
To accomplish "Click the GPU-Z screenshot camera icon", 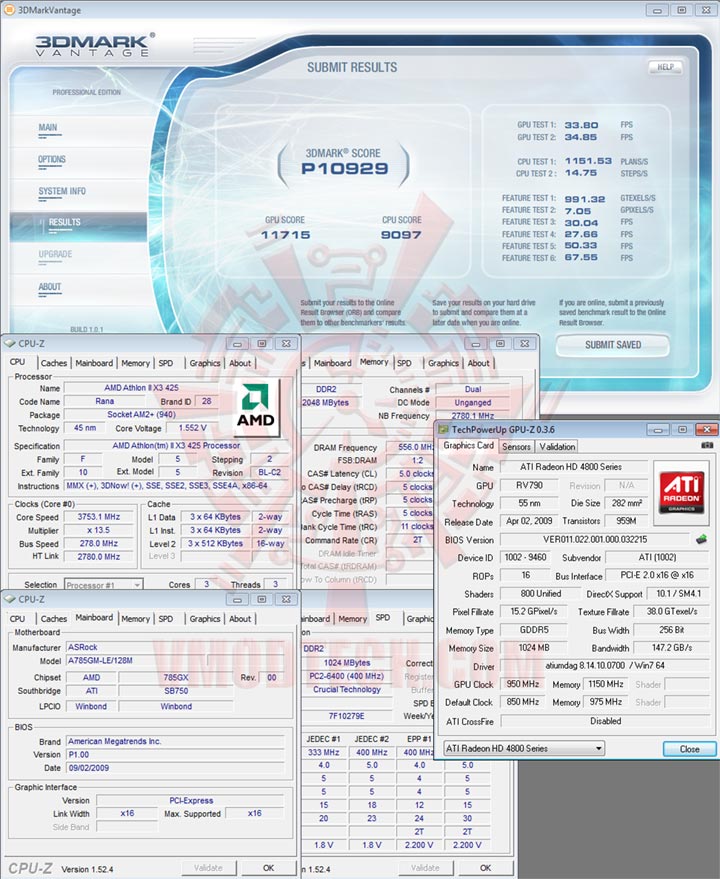I will (x=707, y=445).
